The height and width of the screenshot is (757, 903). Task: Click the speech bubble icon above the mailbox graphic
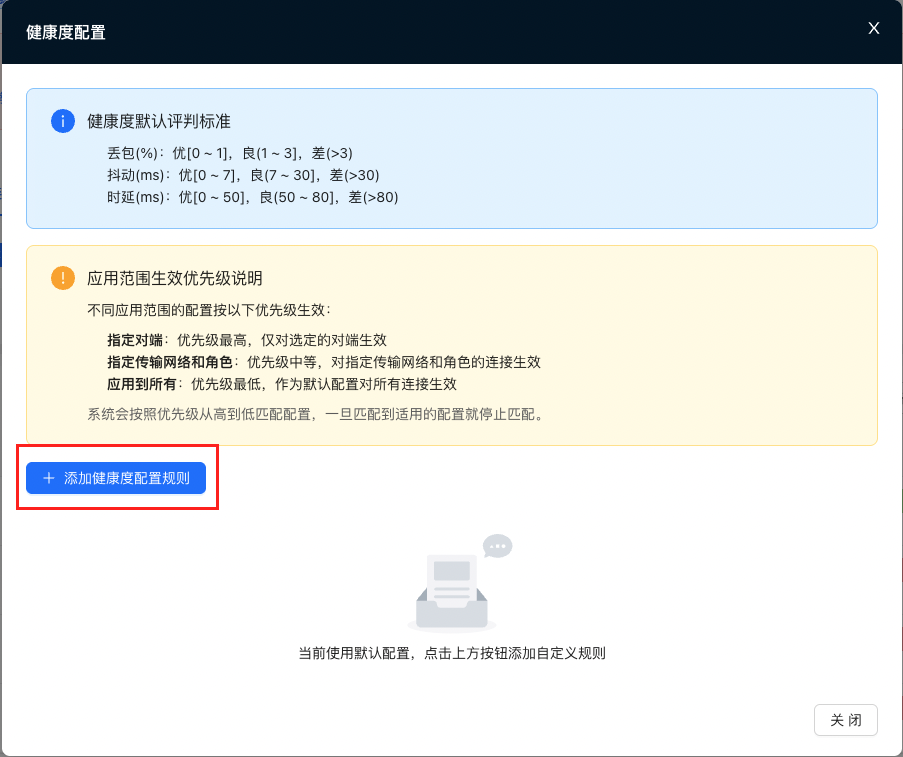(497, 546)
